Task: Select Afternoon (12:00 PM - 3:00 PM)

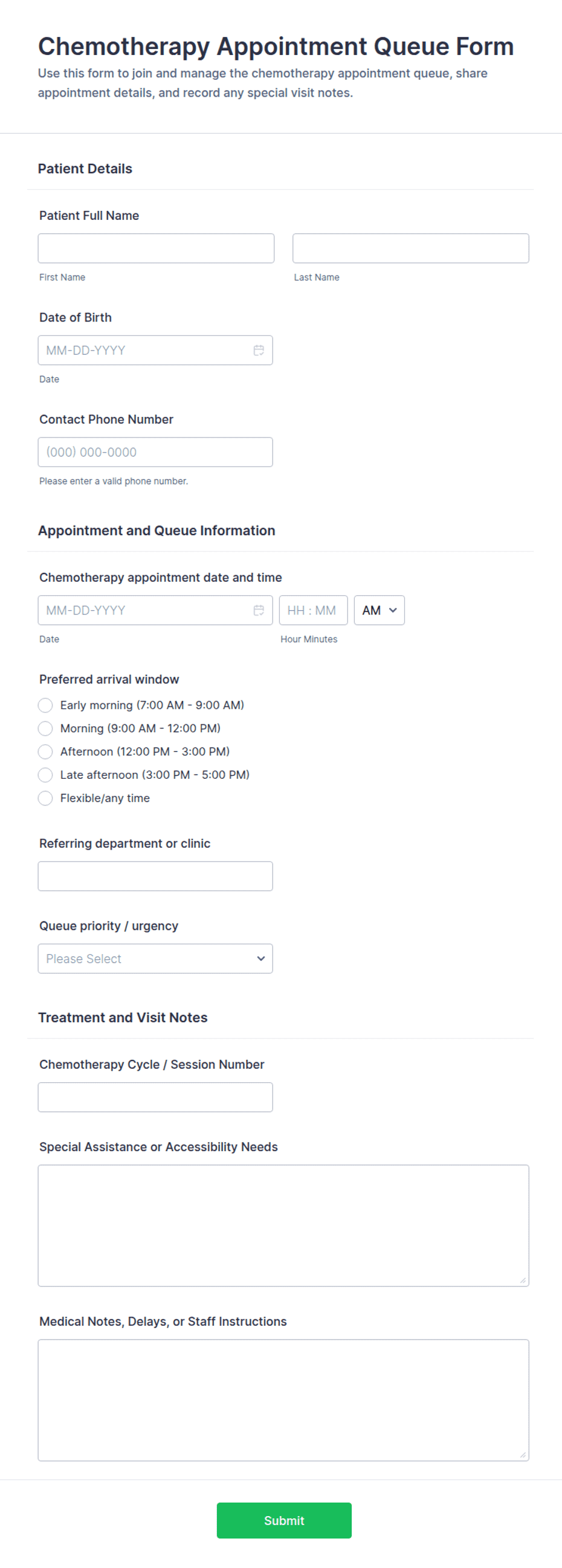Action: click(x=45, y=751)
